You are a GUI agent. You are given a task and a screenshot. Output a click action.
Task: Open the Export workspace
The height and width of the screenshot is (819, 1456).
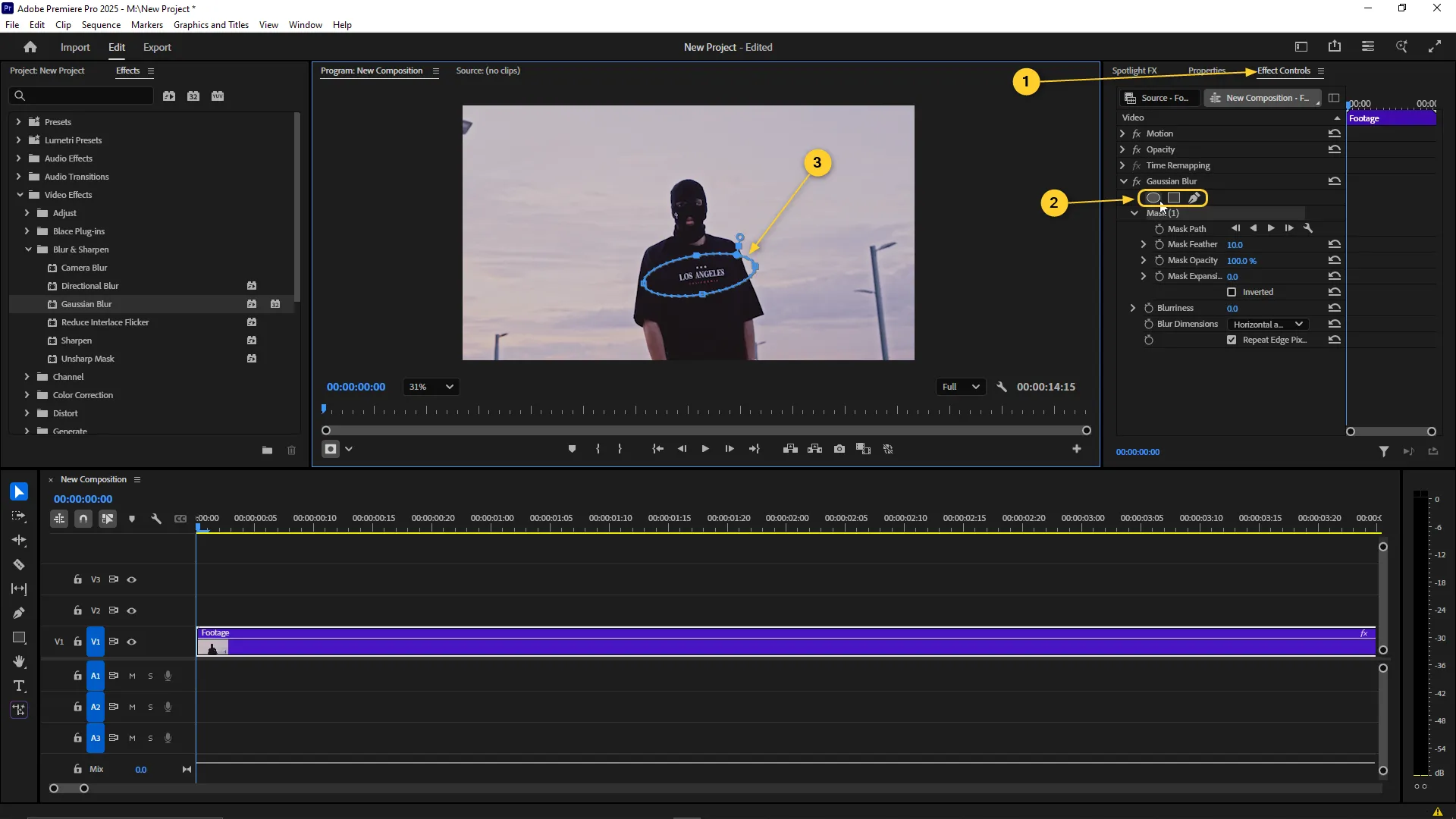tap(157, 47)
